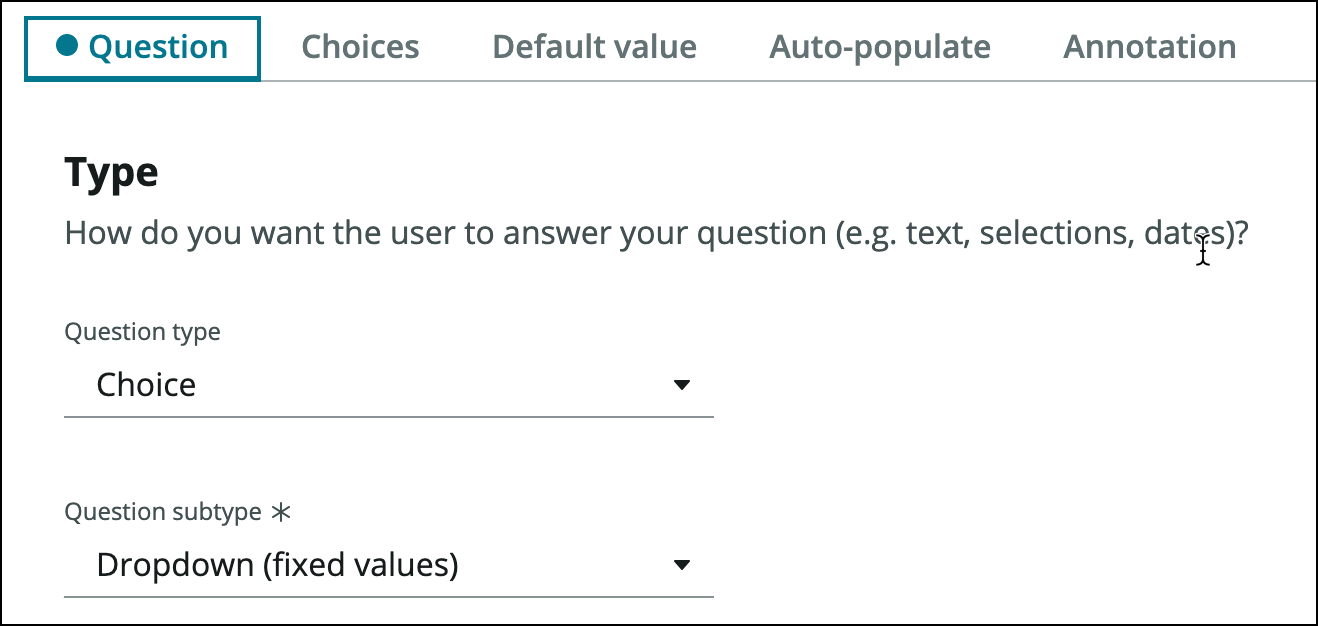
Task: Open the Annotation tab
Action: coord(1149,47)
